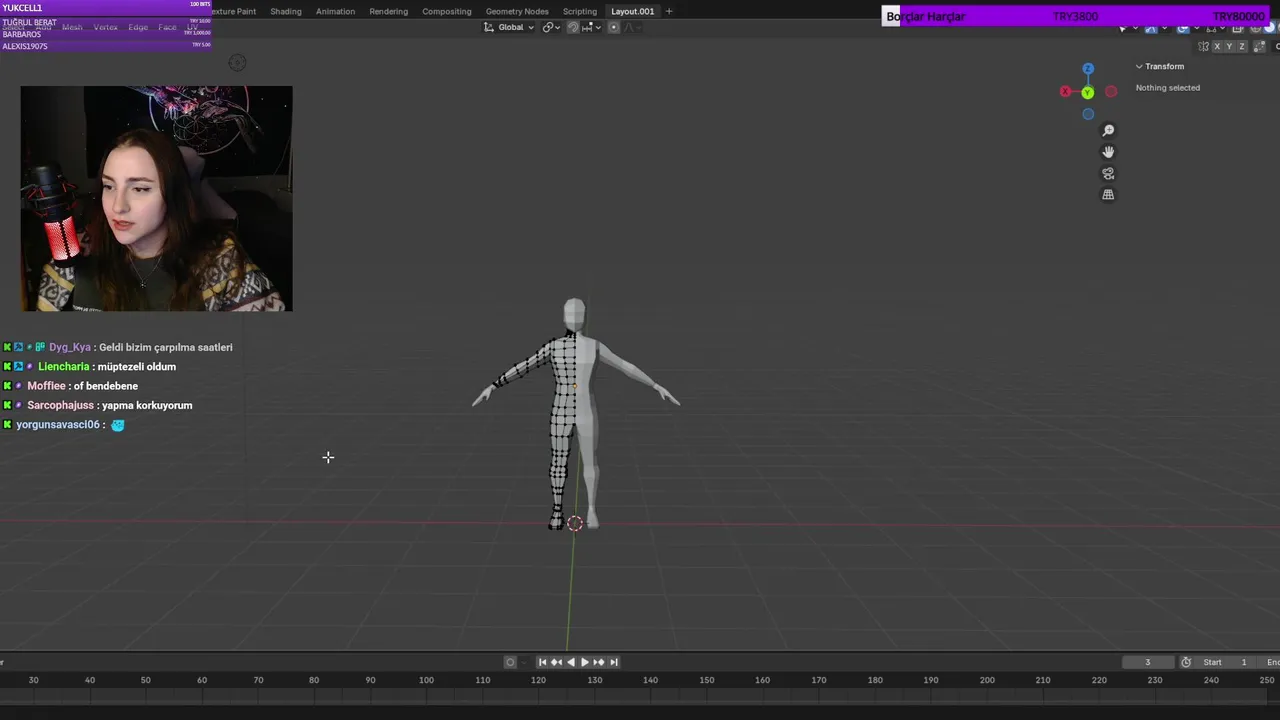Click chat username Moffiee
The image size is (1280, 720).
pos(46,386)
